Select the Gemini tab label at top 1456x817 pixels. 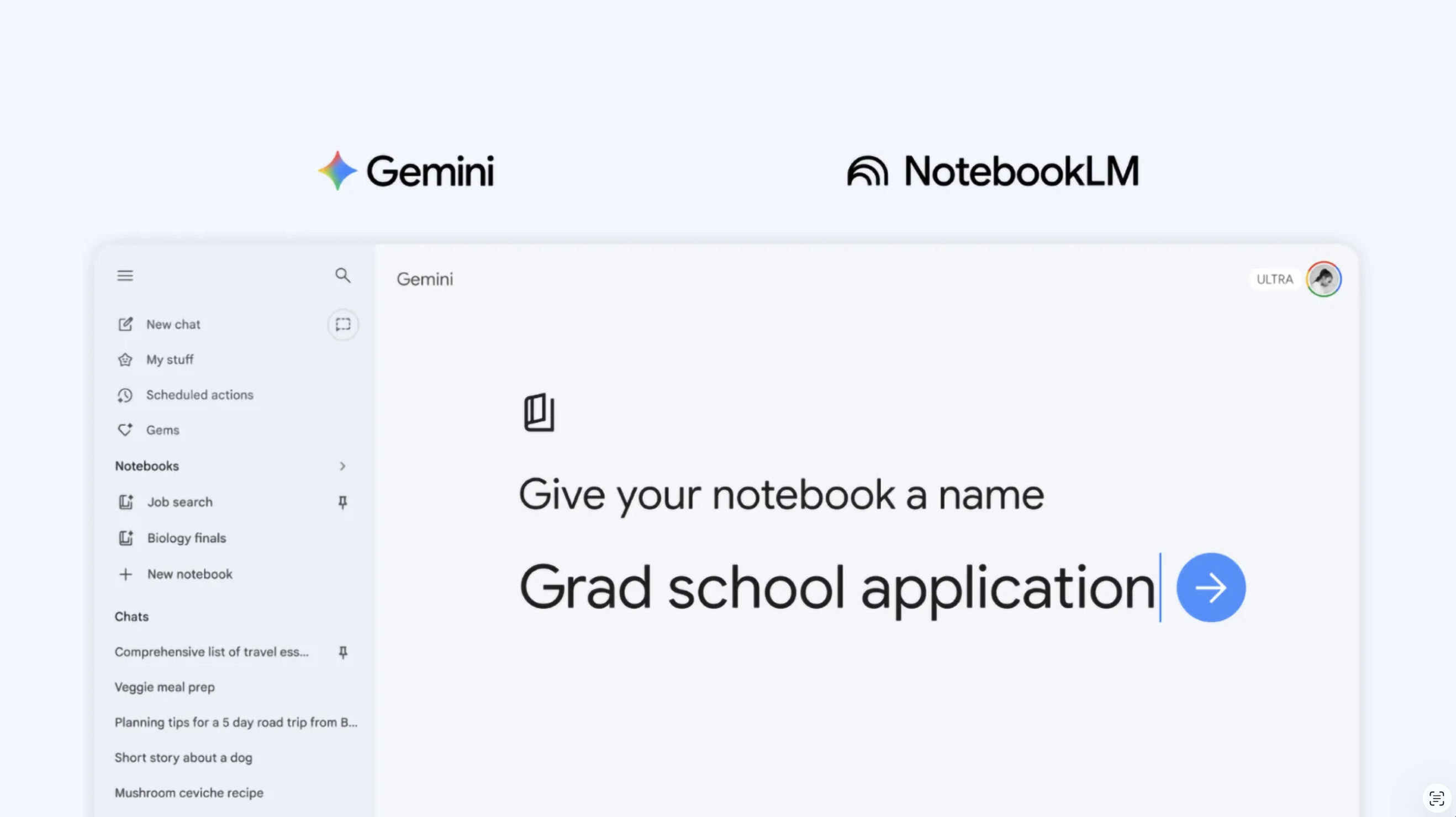(424, 279)
